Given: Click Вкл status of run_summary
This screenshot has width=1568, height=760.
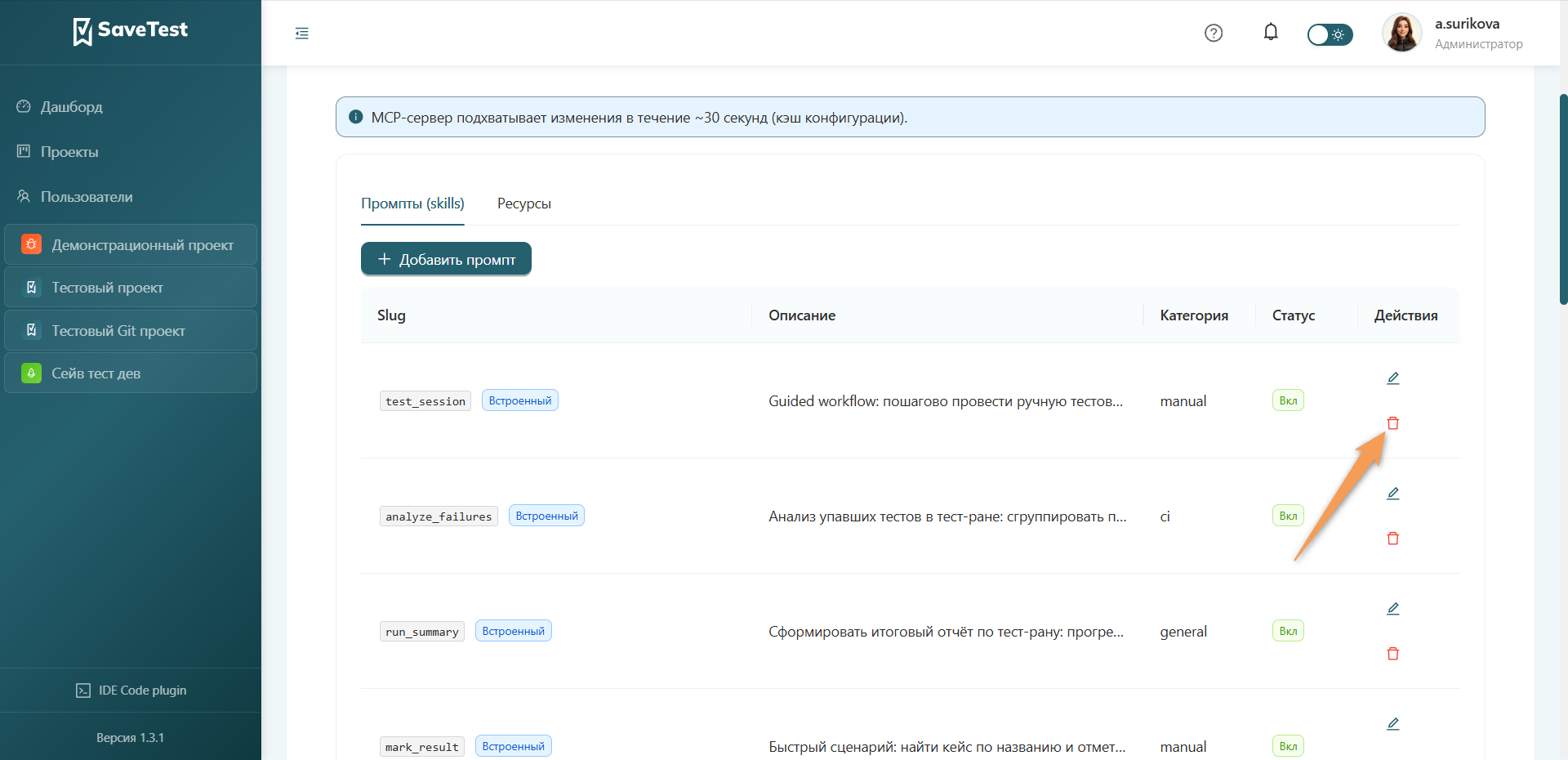Looking at the screenshot, I should click(1288, 631).
